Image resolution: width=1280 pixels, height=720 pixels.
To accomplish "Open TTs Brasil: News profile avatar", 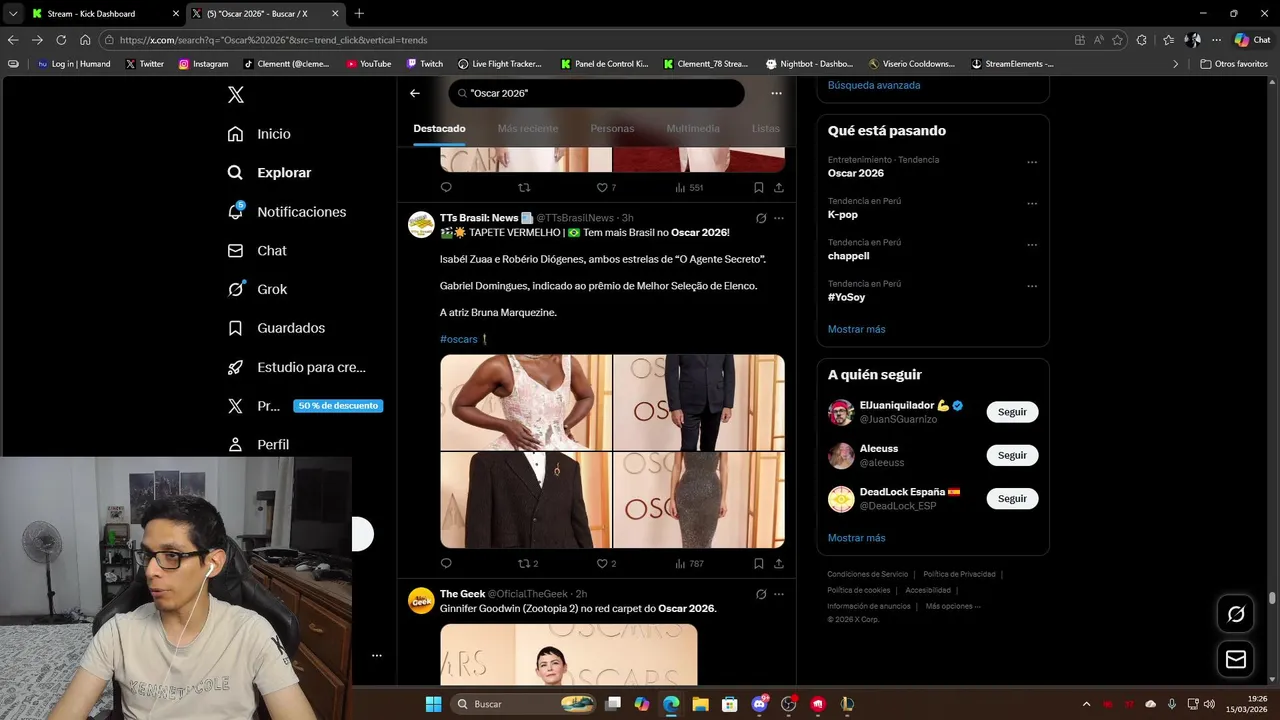I will pyautogui.click(x=421, y=224).
